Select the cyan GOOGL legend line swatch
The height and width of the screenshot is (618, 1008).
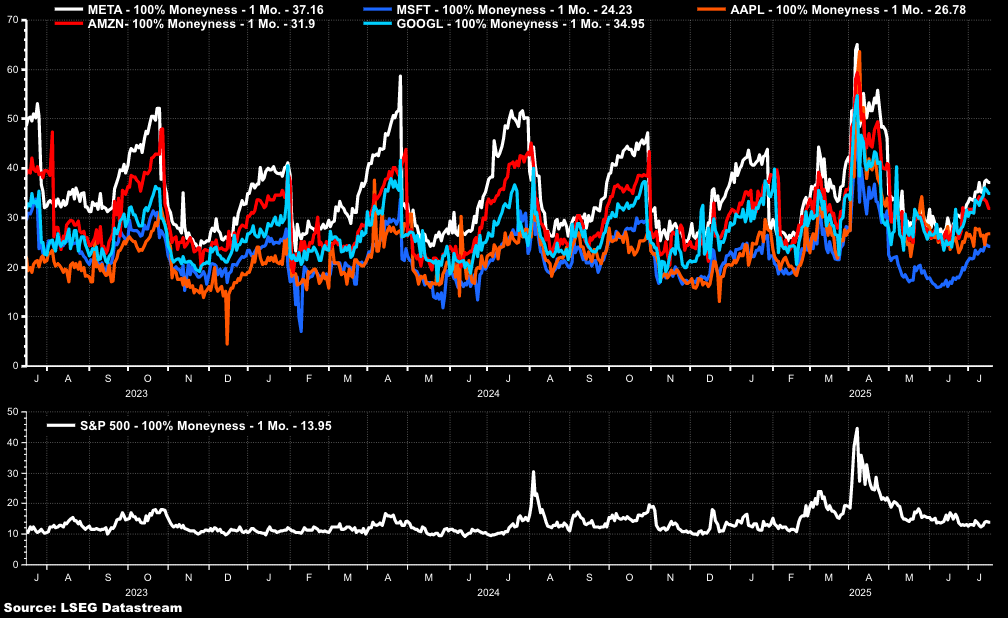tap(378, 24)
